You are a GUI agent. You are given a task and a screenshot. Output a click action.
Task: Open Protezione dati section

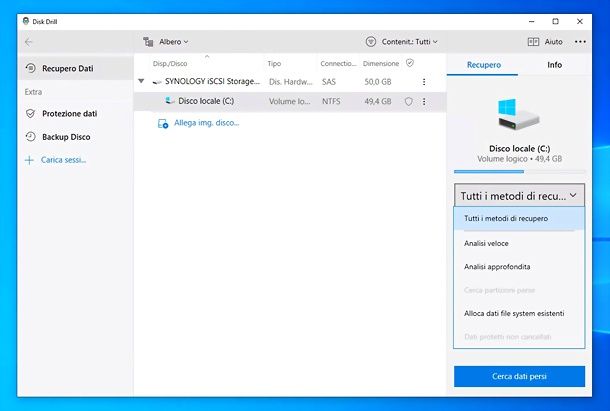click(69, 114)
